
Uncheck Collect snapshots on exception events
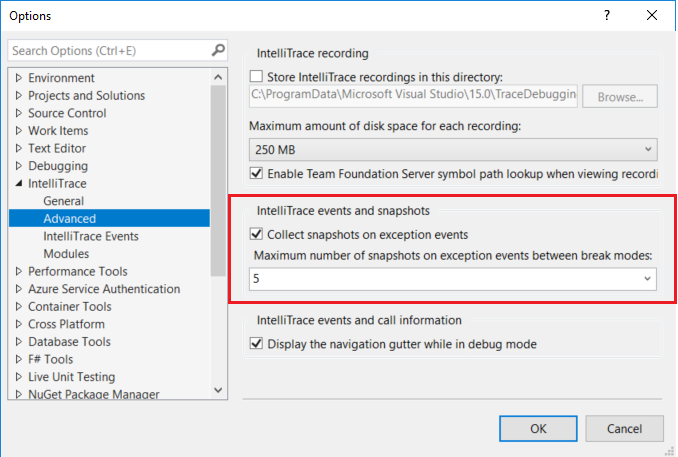click(256, 235)
